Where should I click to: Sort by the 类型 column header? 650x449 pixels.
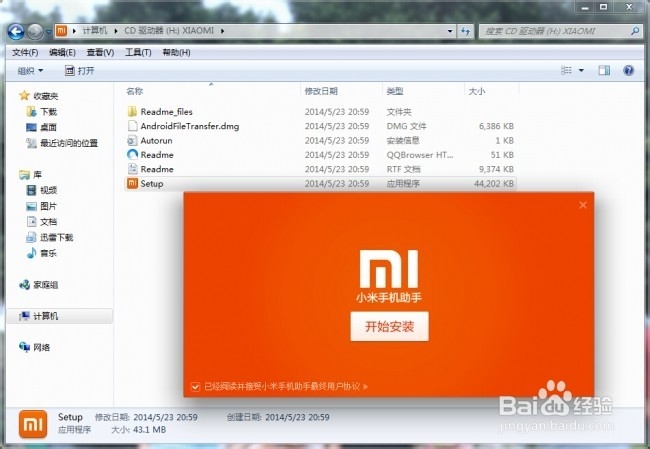pos(395,91)
